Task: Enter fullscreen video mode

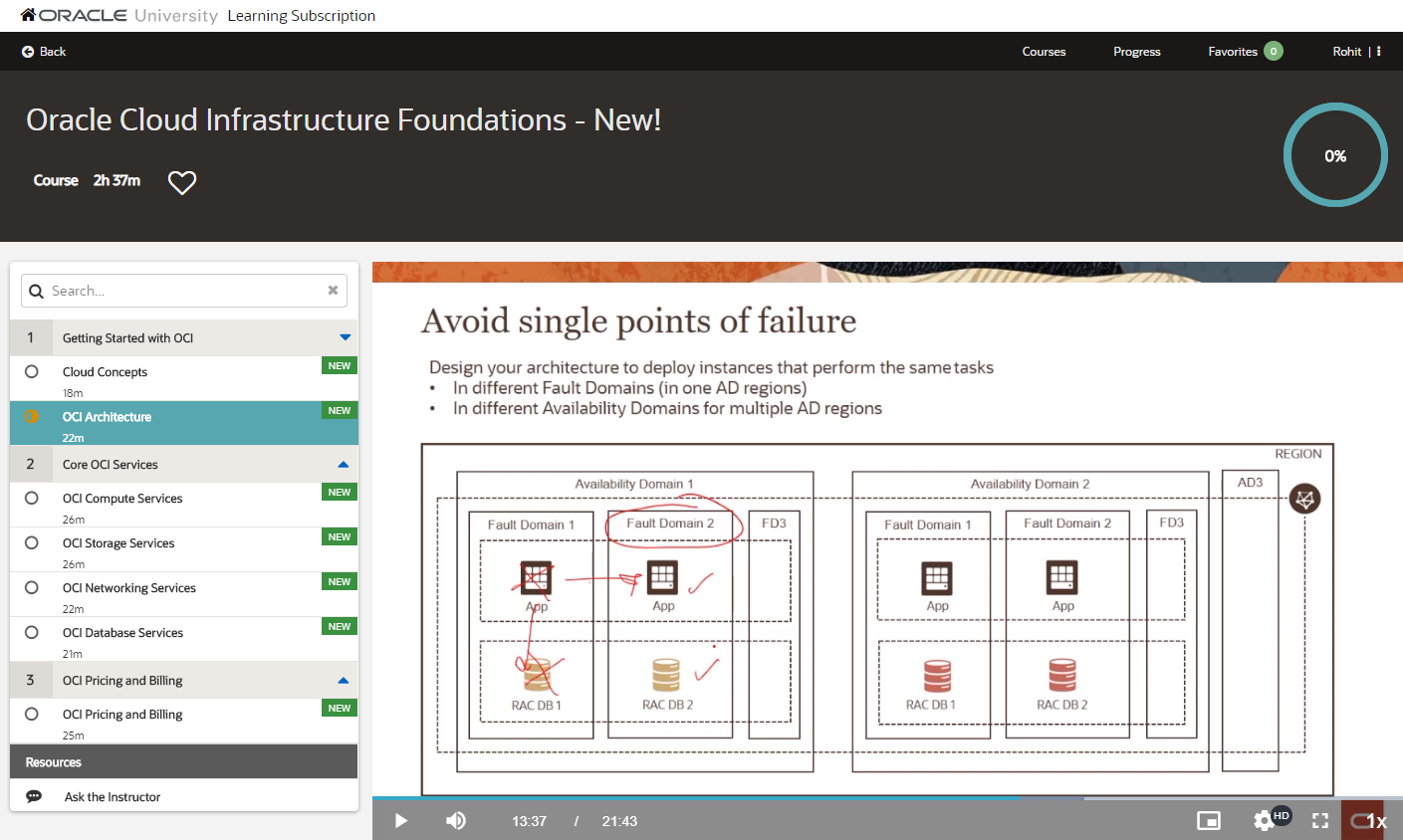Action: [x=1319, y=820]
